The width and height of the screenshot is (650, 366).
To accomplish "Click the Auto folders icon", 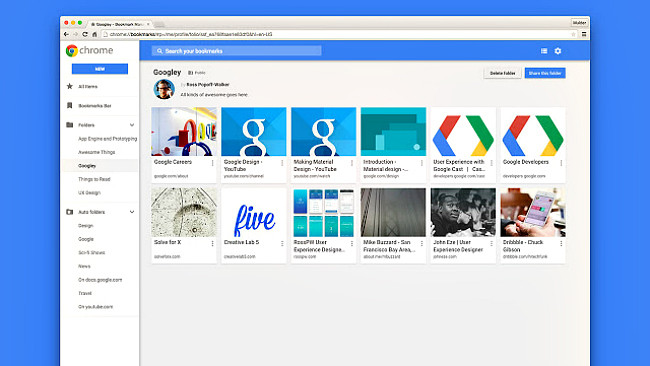I will pyautogui.click(x=70, y=212).
